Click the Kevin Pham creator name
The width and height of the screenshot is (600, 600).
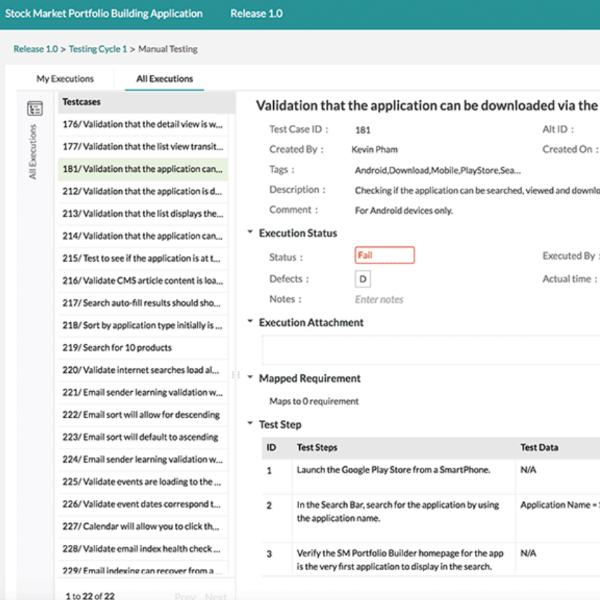point(374,150)
